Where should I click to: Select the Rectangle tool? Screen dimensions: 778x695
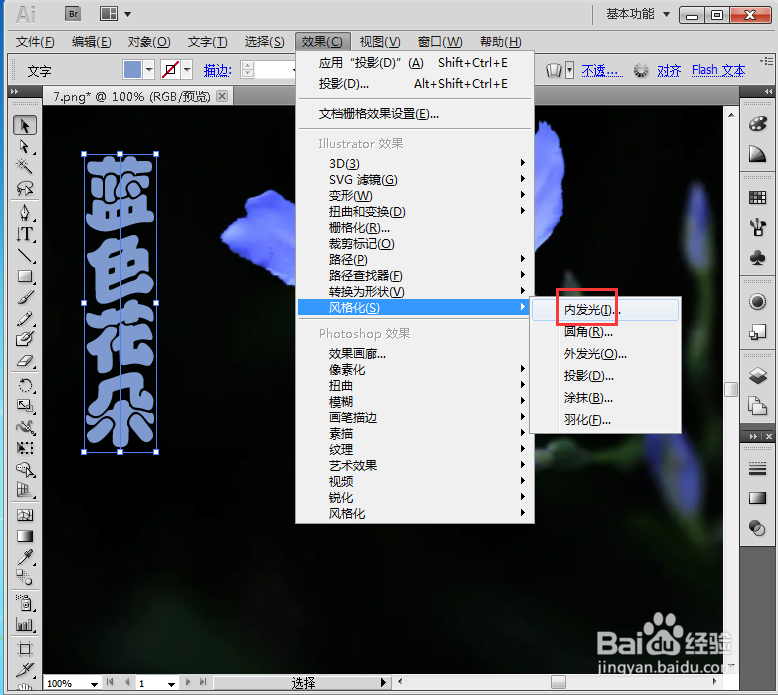point(24,276)
